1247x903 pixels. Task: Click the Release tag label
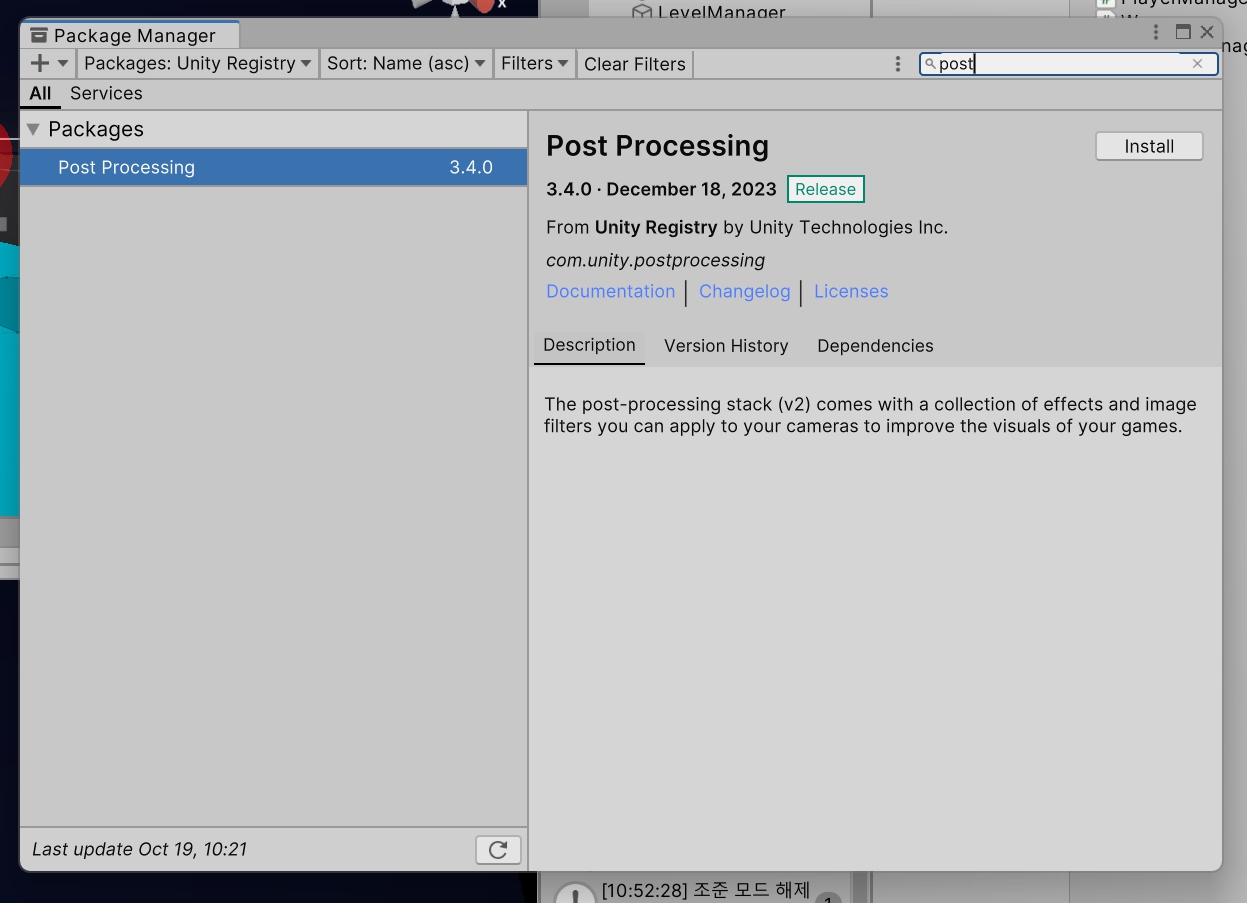point(825,189)
